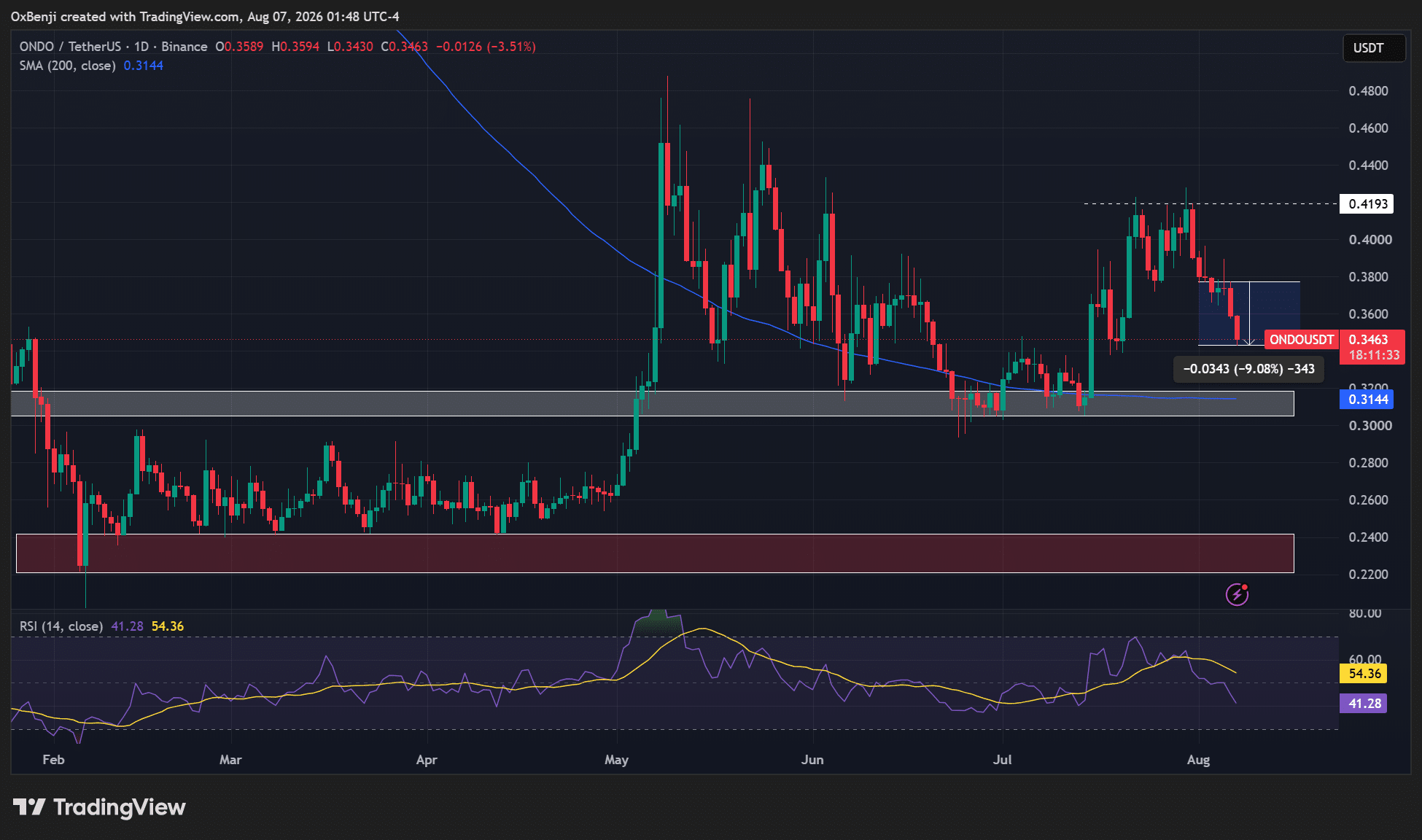Image resolution: width=1422 pixels, height=840 pixels.
Task: Click the ONDO / TetherUS symbol title
Action: [69, 47]
